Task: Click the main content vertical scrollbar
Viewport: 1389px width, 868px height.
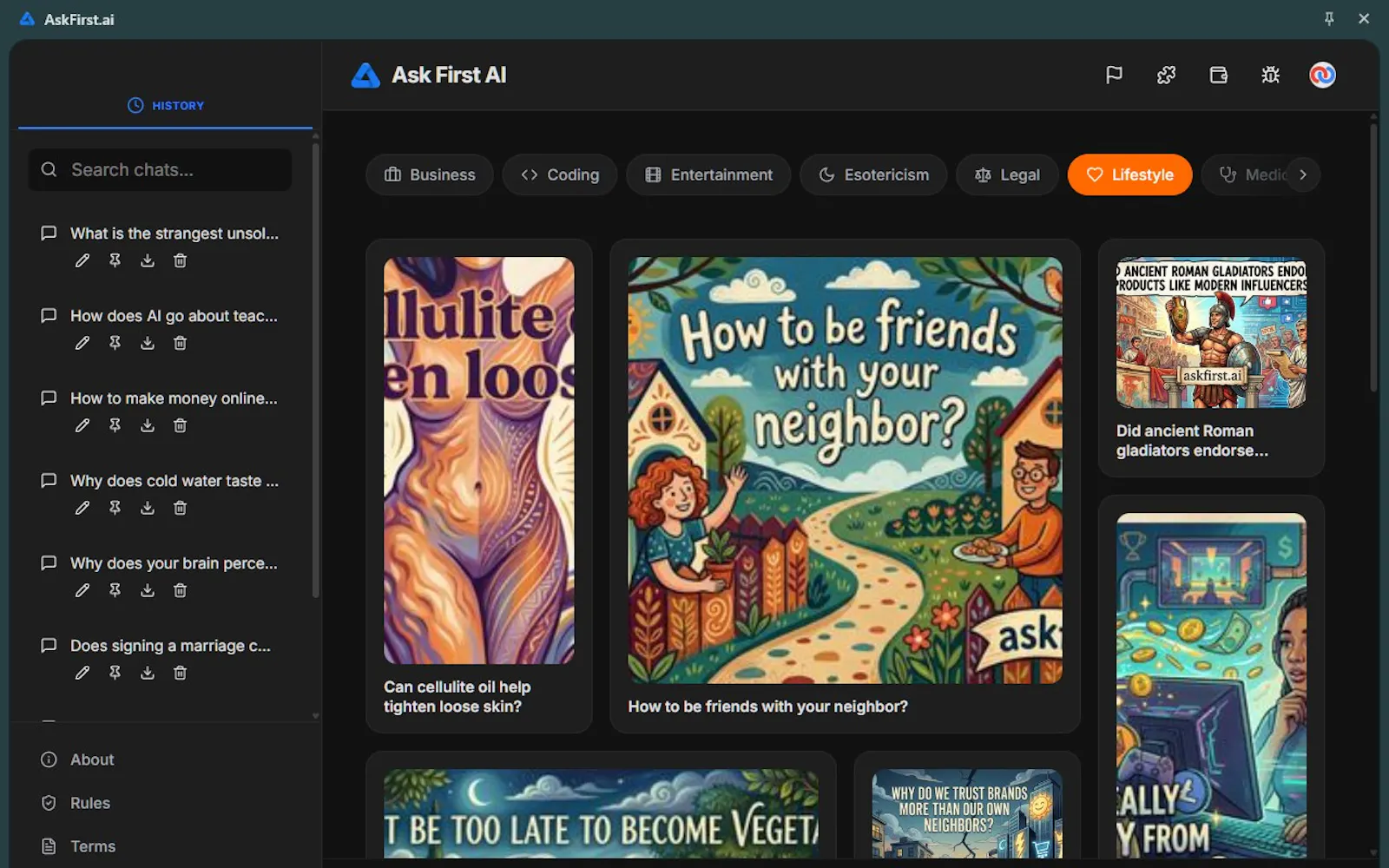Action: [x=1373, y=257]
